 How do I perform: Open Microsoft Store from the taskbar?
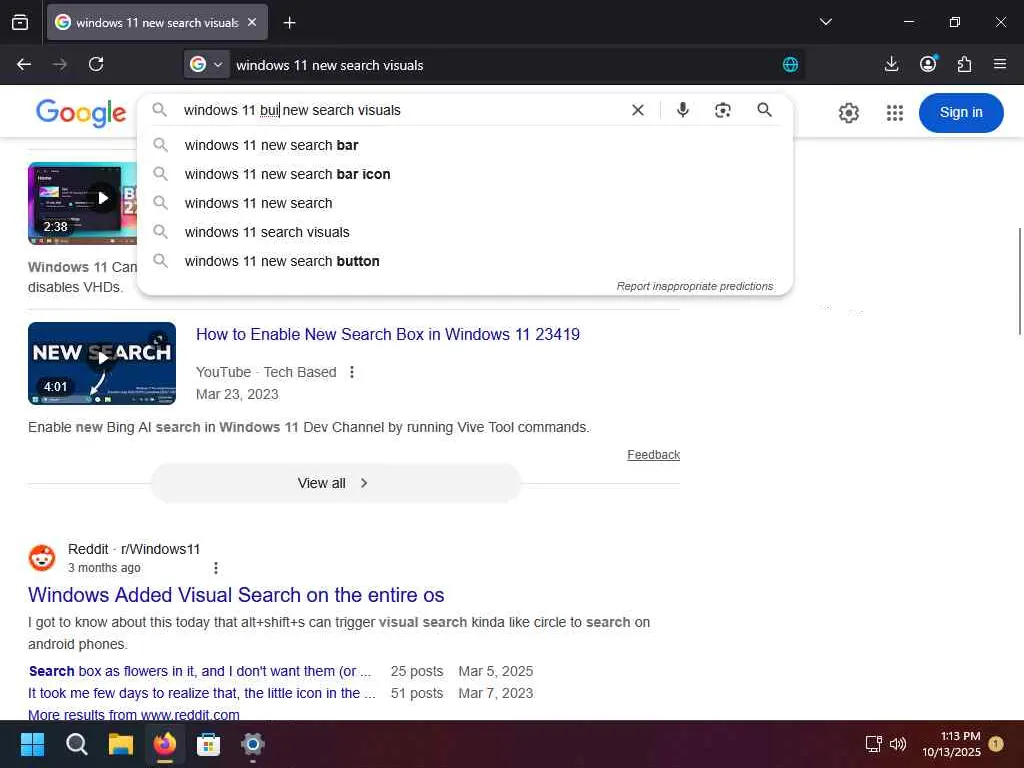(x=208, y=744)
